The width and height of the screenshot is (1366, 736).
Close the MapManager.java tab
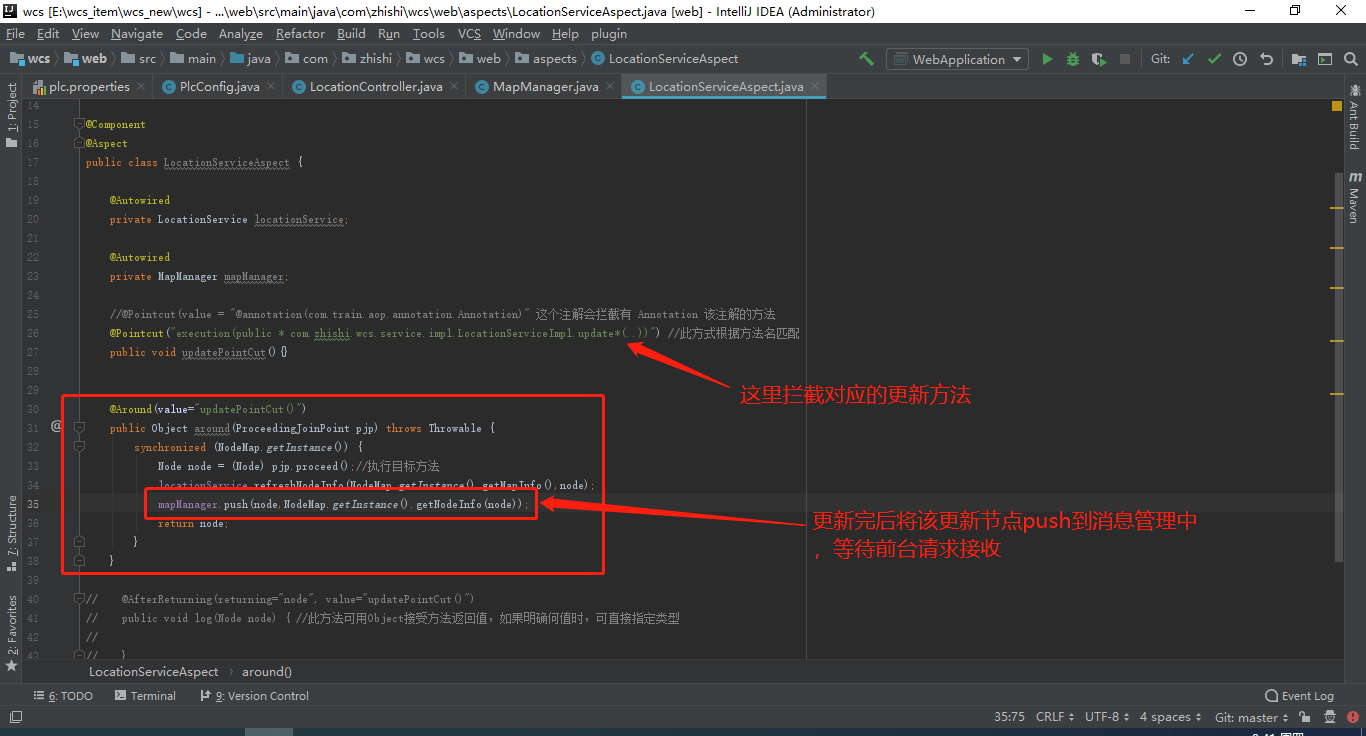(611, 87)
